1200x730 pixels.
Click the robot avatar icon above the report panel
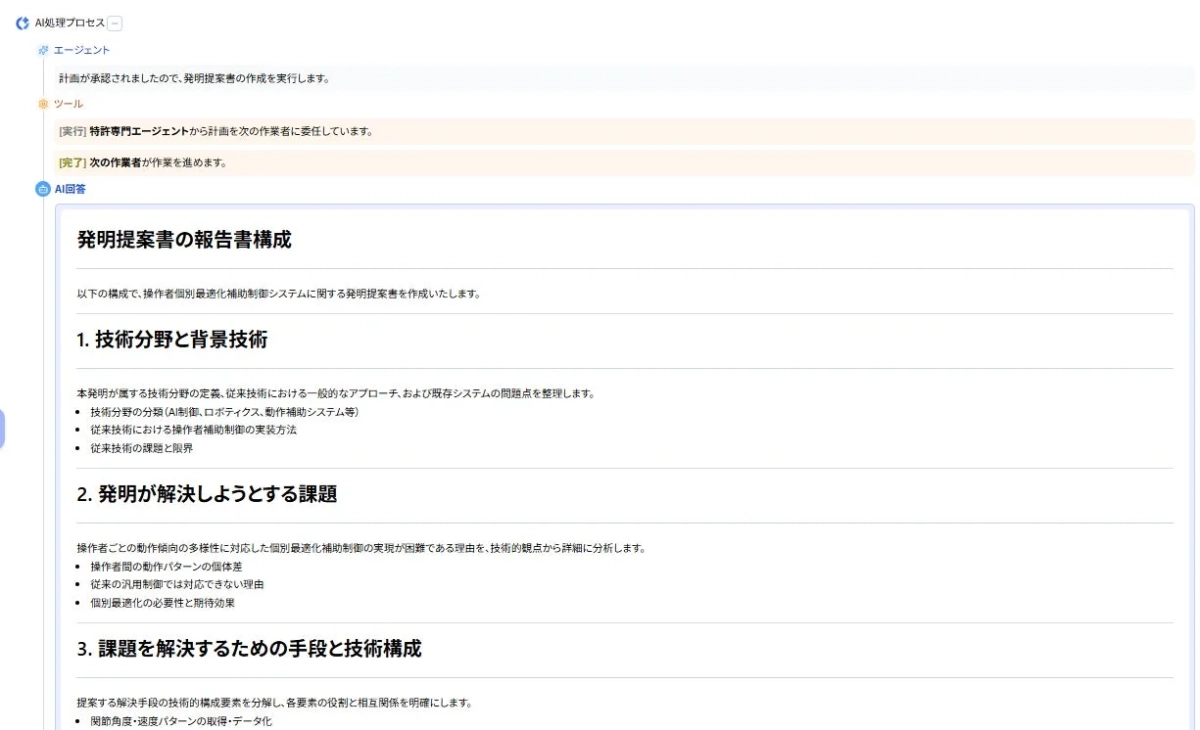point(41,188)
